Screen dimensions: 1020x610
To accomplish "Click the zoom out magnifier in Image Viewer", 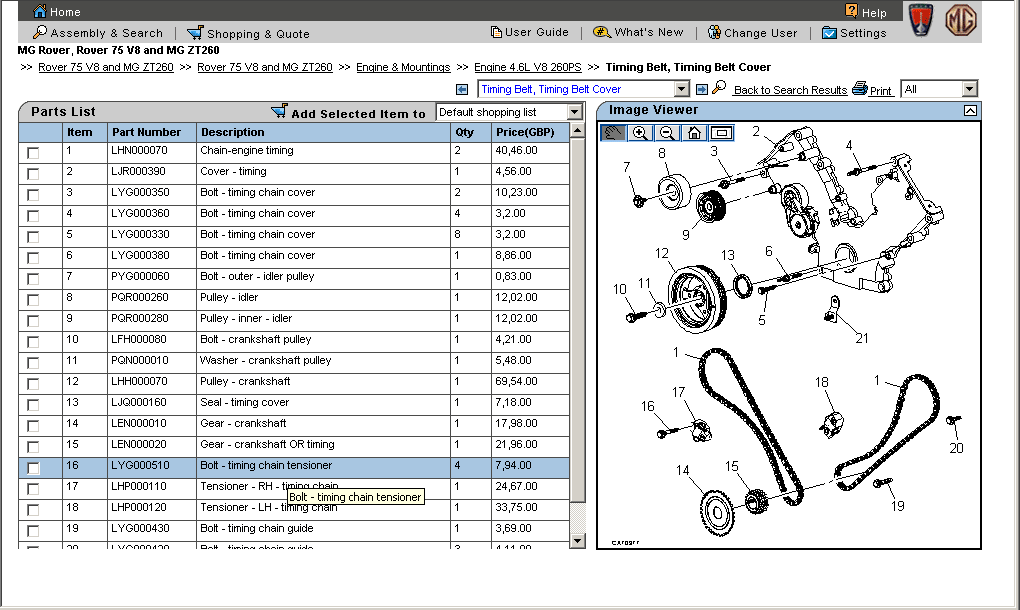I will [x=667, y=133].
